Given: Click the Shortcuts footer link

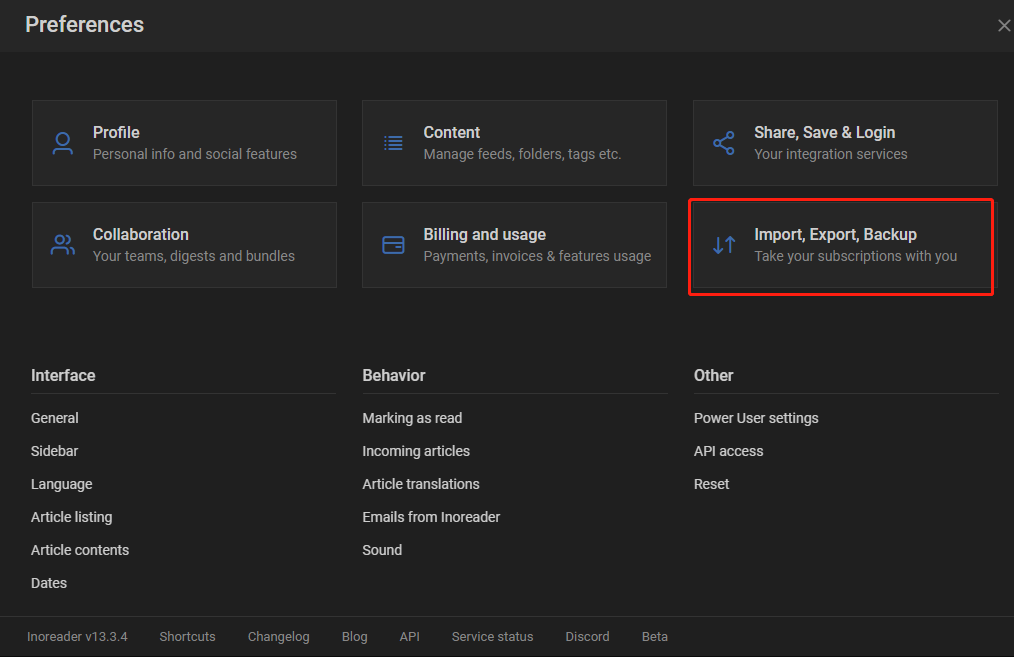Looking at the screenshot, I should coord(187,637).
